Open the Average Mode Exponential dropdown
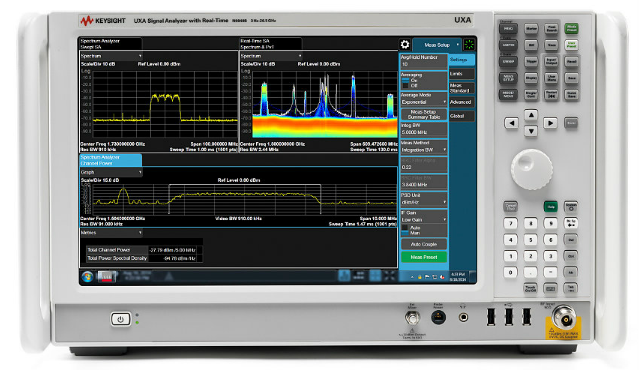Image resolution: width=643 pixels, height=371 pixels. 424,102
